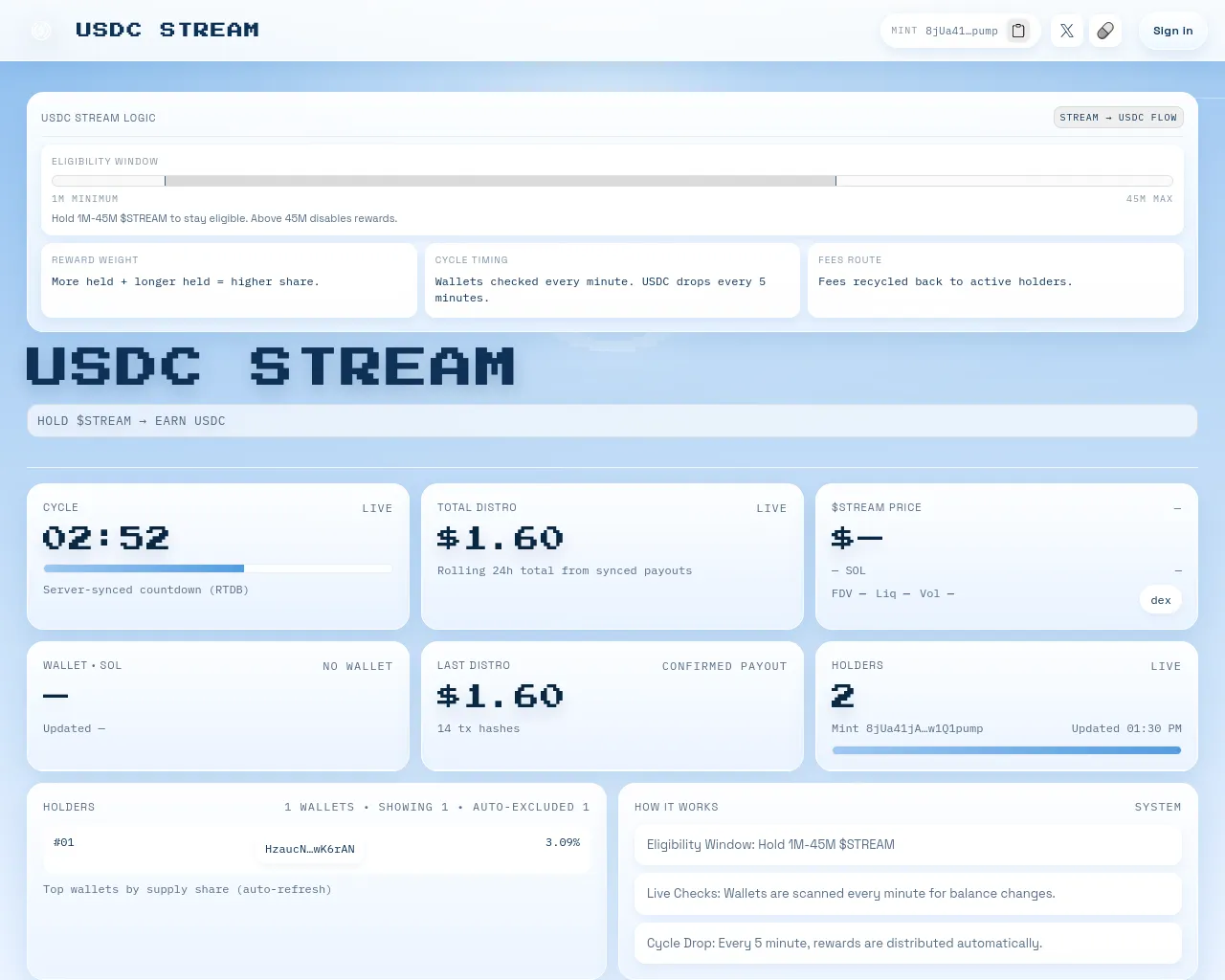Click the #01 rank in holders list
The image size is (1225, 980).
pos(64,842)
